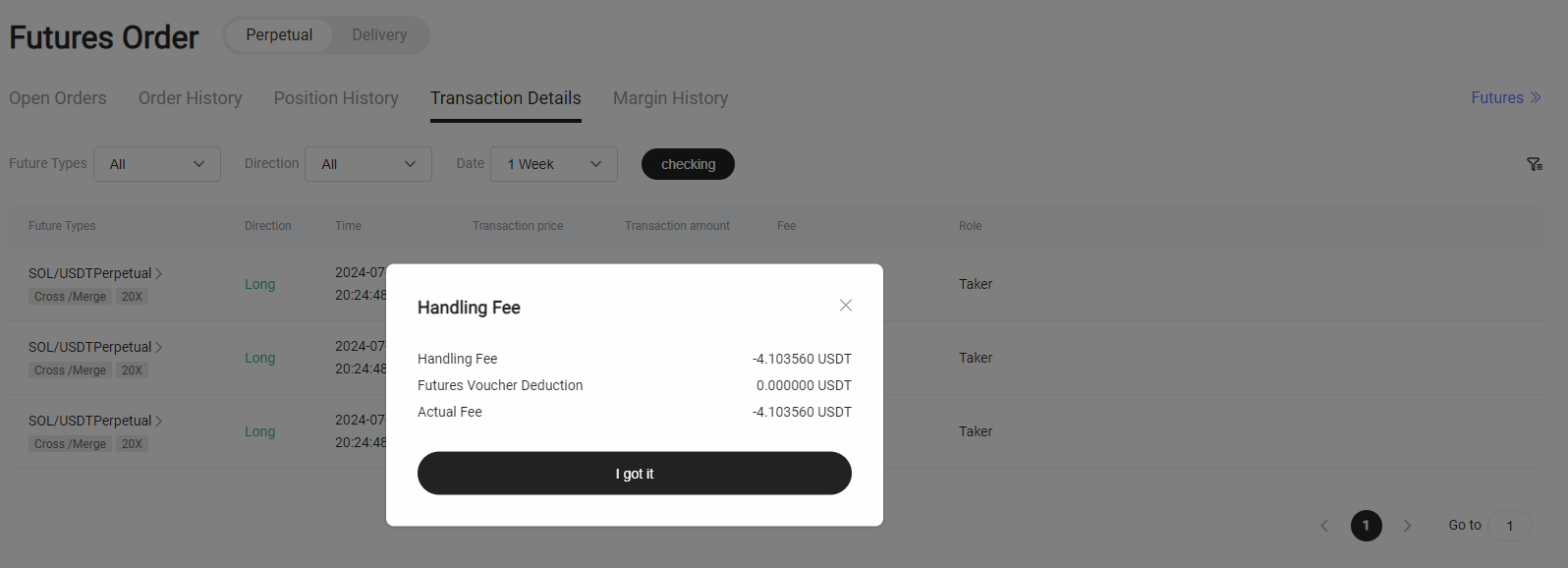Screen dimensions: 1568x568
Task: Select page 1 in pagination
Action: click(x=1366, y=526)
